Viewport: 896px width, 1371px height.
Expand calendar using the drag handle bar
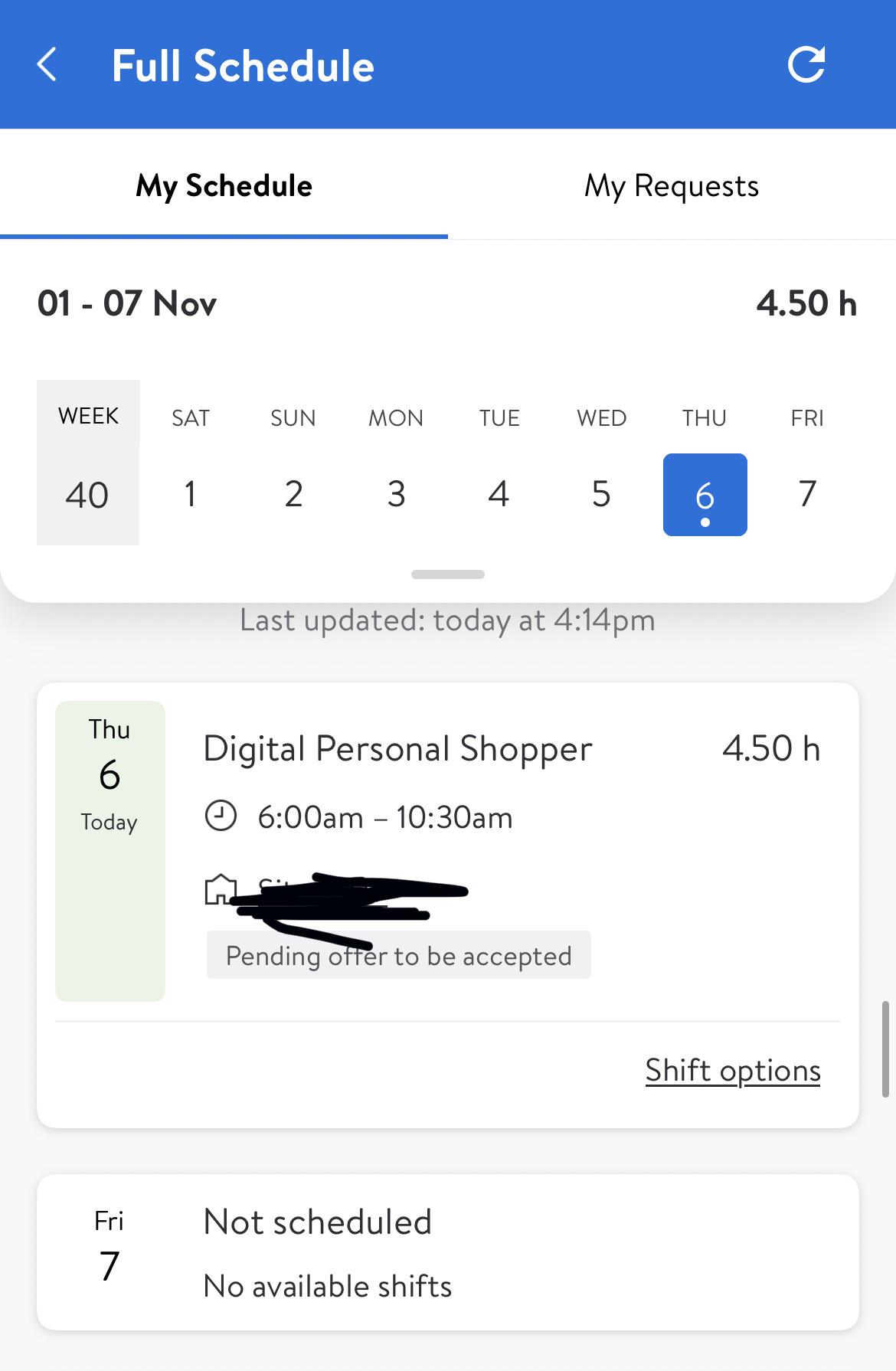[448, 574]
